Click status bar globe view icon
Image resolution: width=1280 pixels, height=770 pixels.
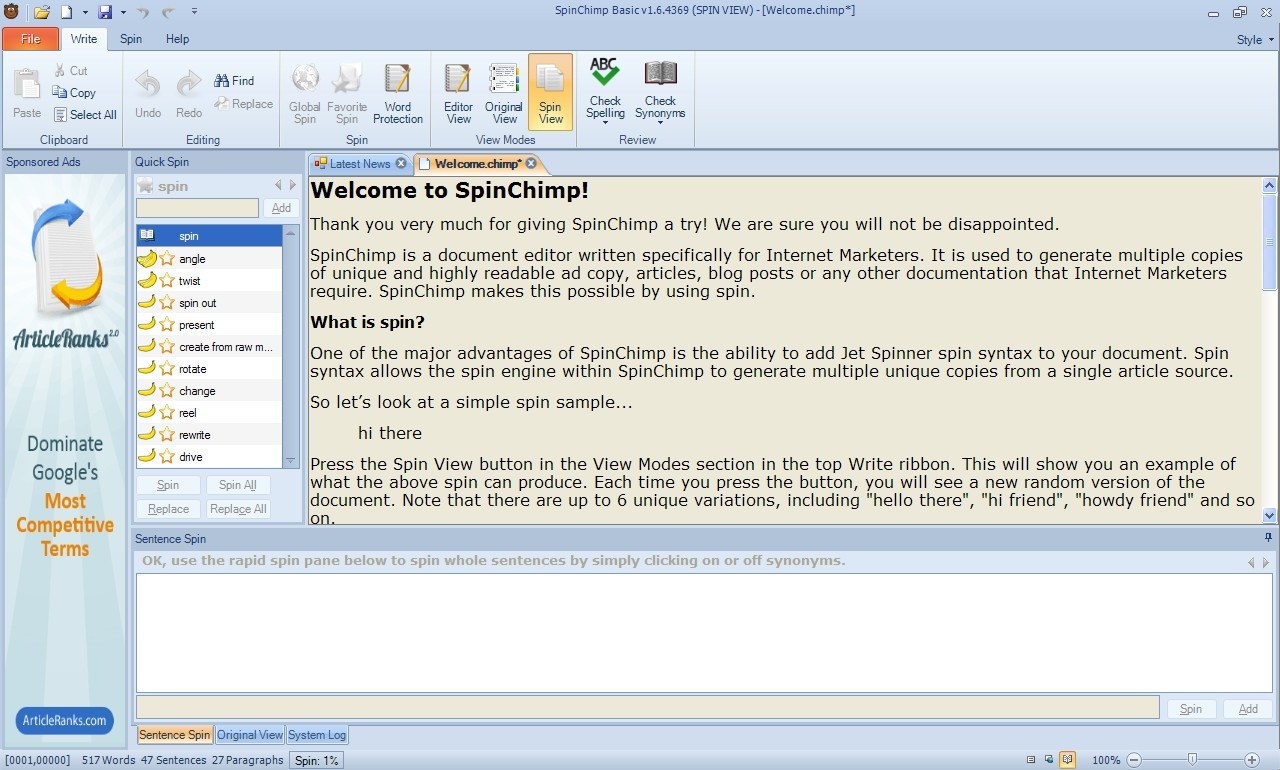pos(1049,761)
